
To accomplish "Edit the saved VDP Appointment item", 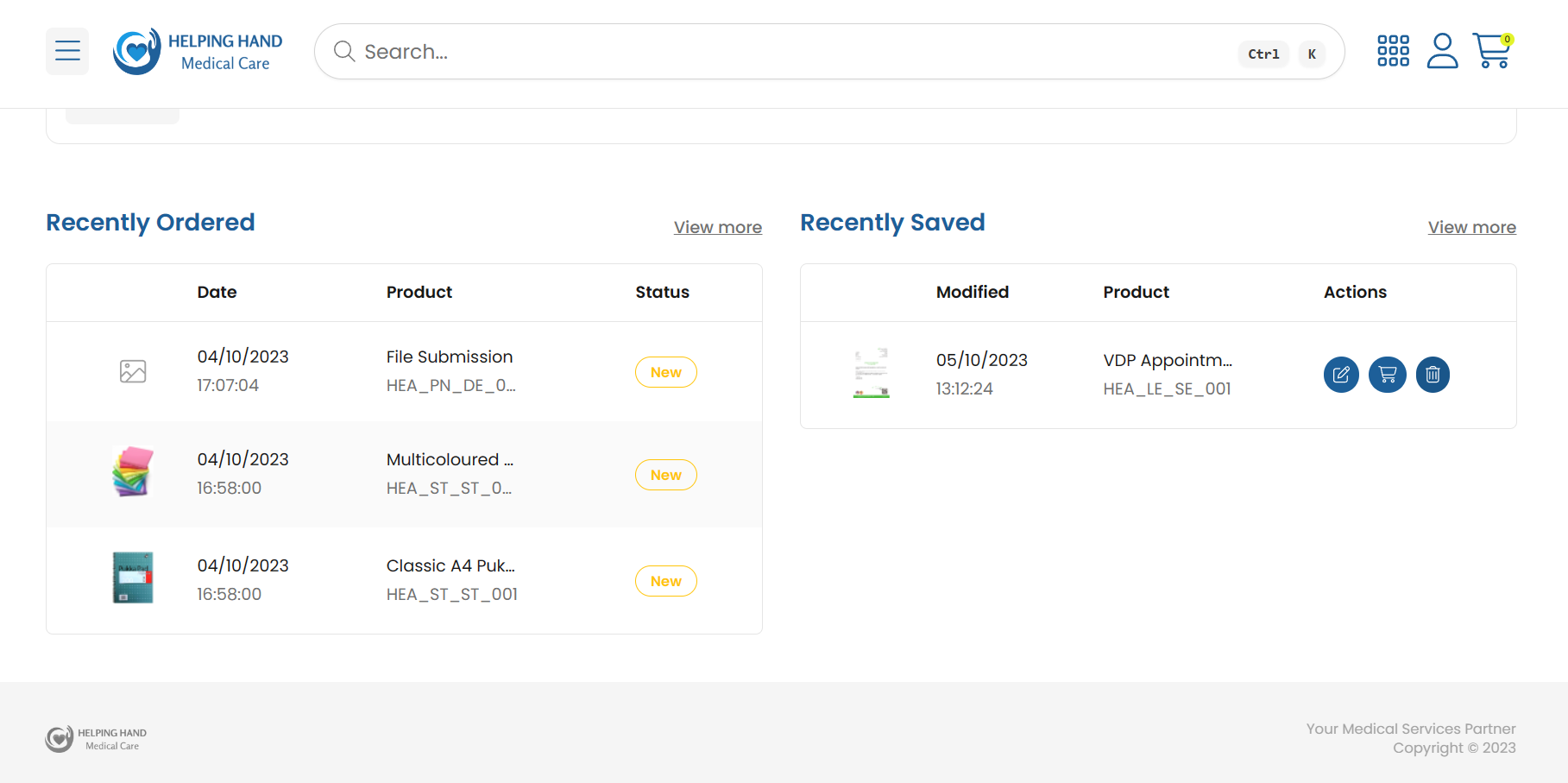I will 1341,375.
